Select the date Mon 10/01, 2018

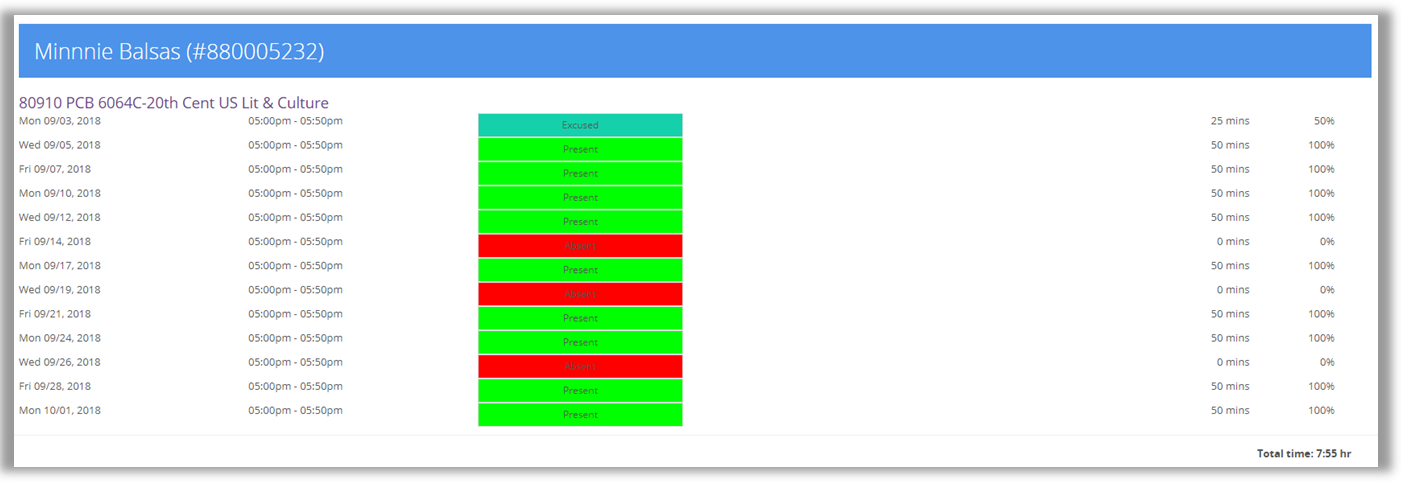tap(60, 410)
